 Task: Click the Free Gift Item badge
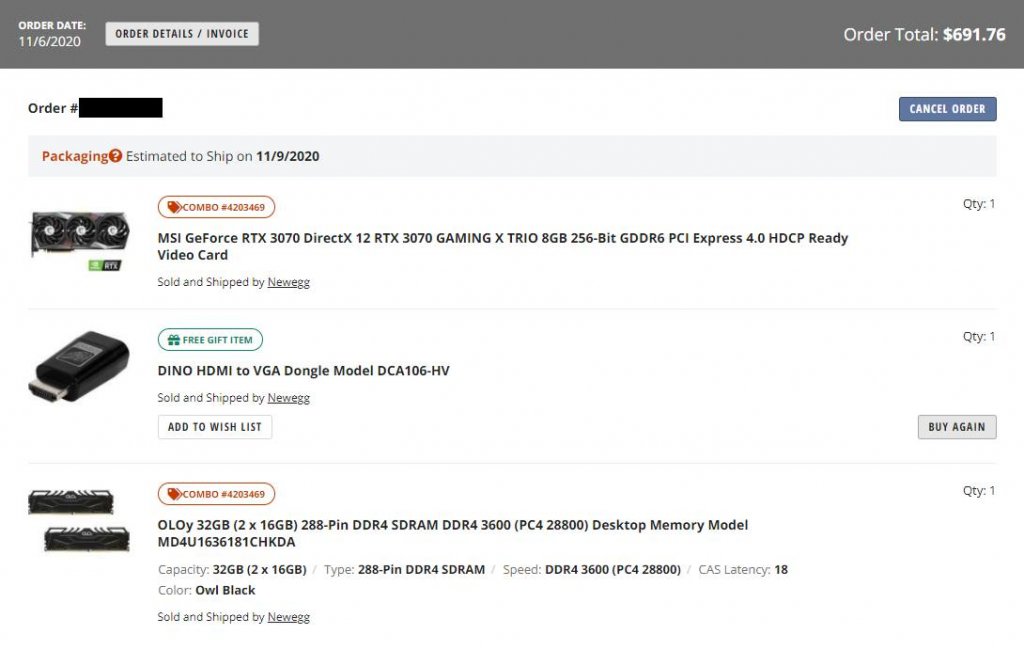coord(210,340)
